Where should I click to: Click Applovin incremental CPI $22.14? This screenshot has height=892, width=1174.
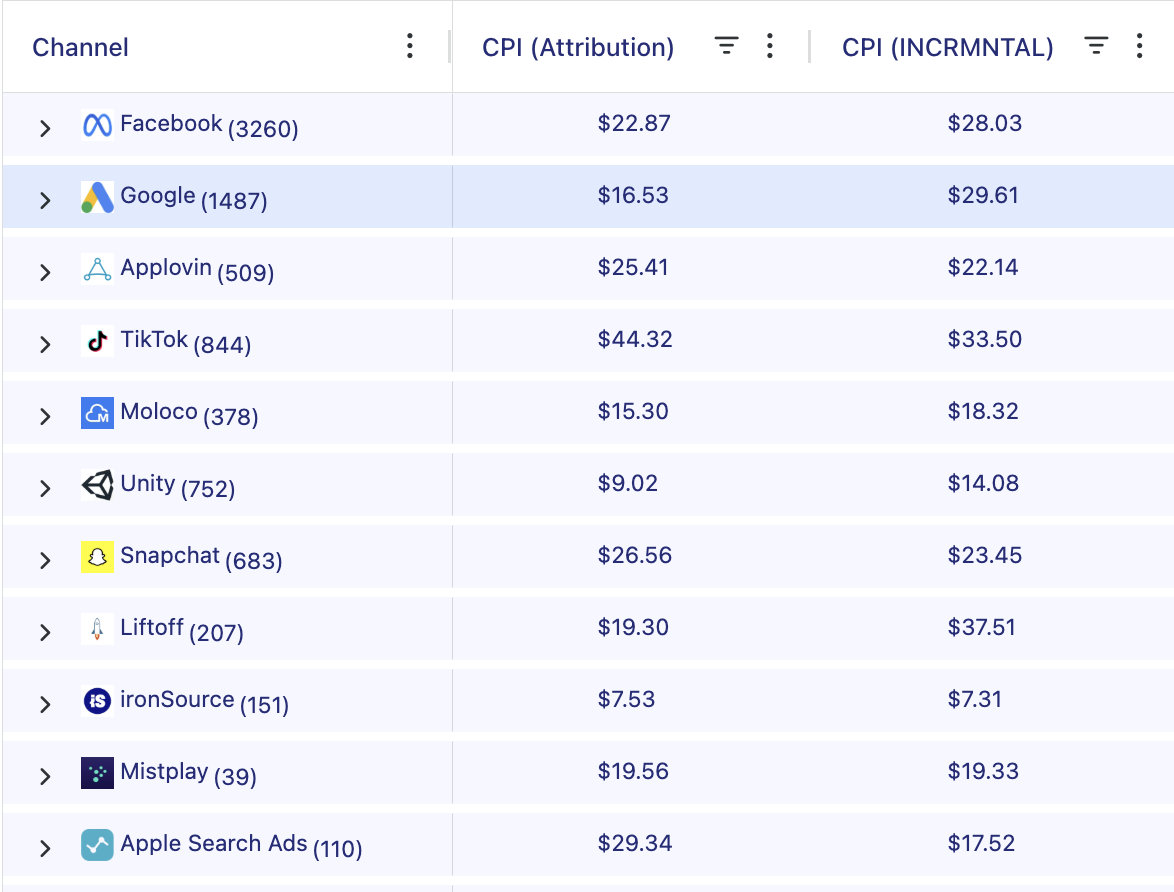point(983,267)
